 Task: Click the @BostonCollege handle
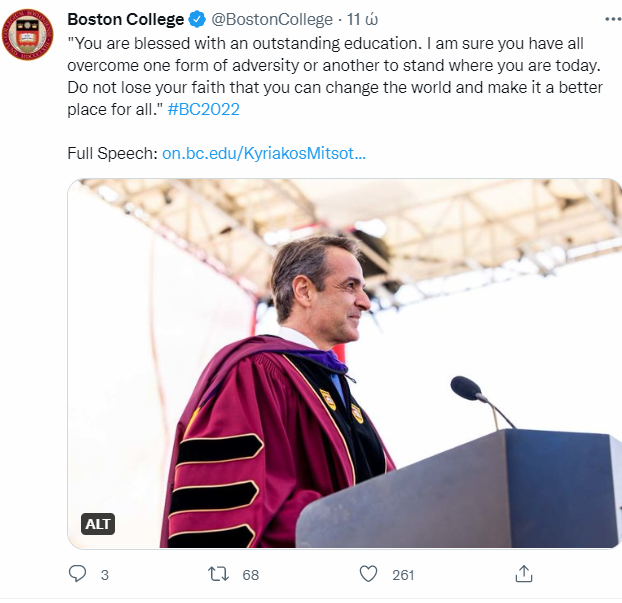(x=272, y=20)
